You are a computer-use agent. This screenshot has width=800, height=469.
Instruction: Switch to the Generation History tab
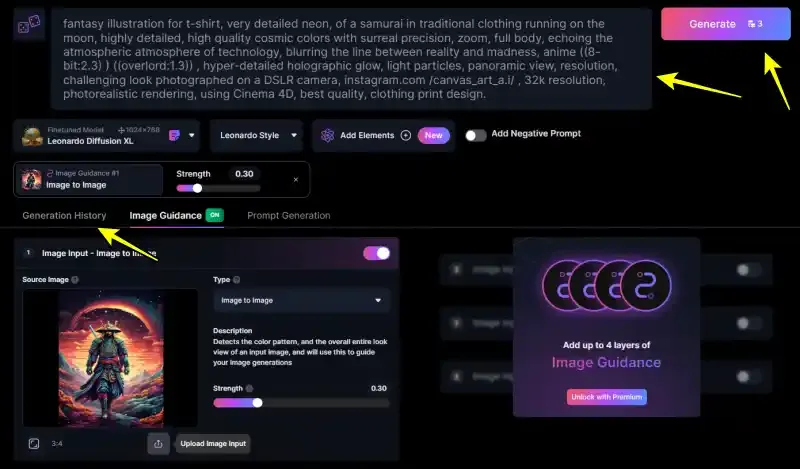(64, 215)
